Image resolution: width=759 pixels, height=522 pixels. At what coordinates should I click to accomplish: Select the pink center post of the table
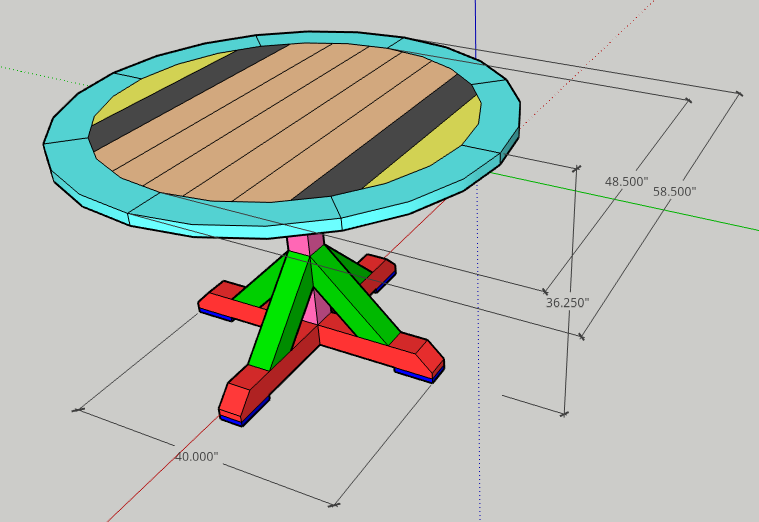(306, 245)
